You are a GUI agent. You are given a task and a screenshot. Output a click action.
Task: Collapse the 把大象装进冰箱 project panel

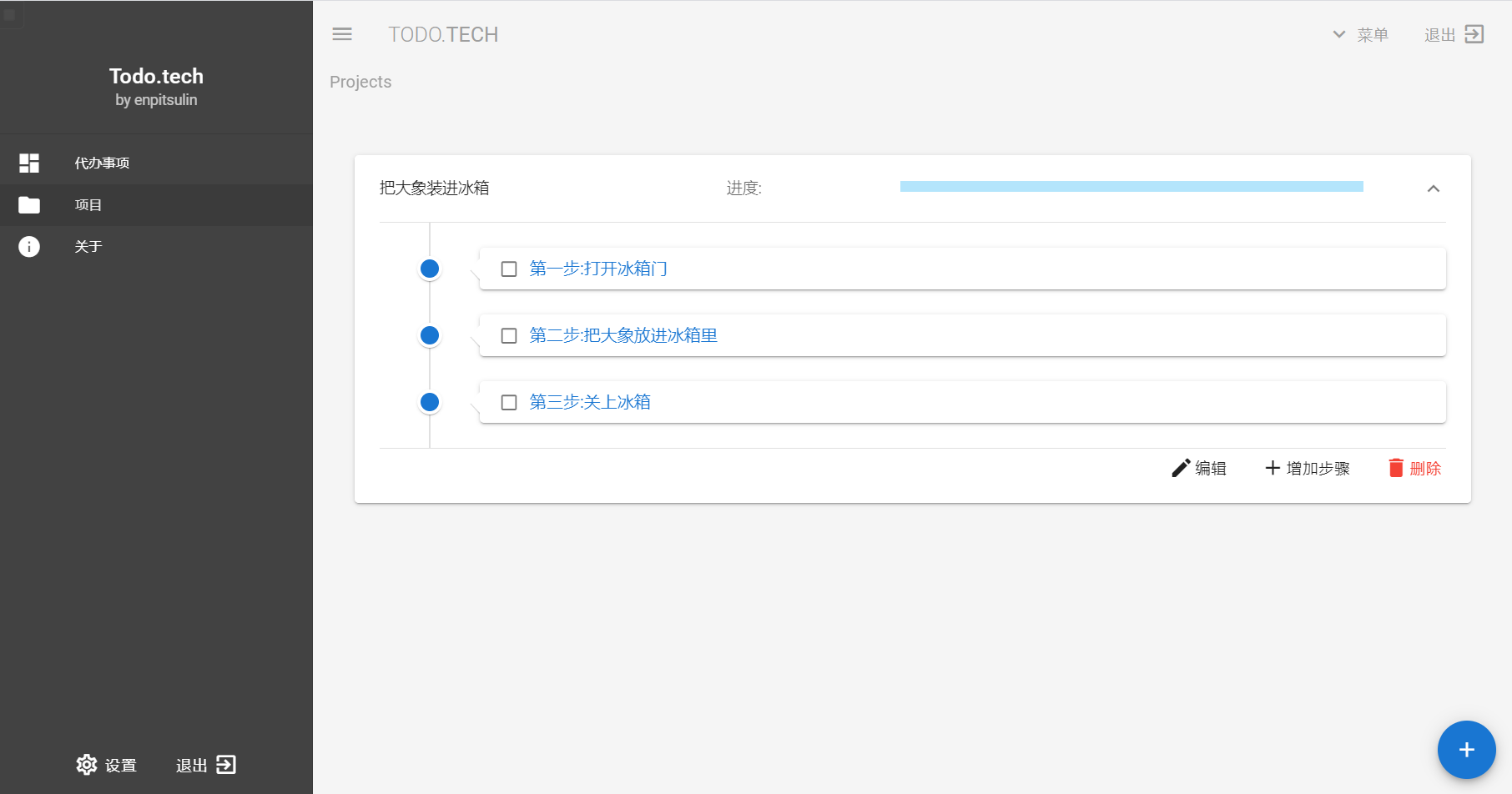pos(1434,188)
